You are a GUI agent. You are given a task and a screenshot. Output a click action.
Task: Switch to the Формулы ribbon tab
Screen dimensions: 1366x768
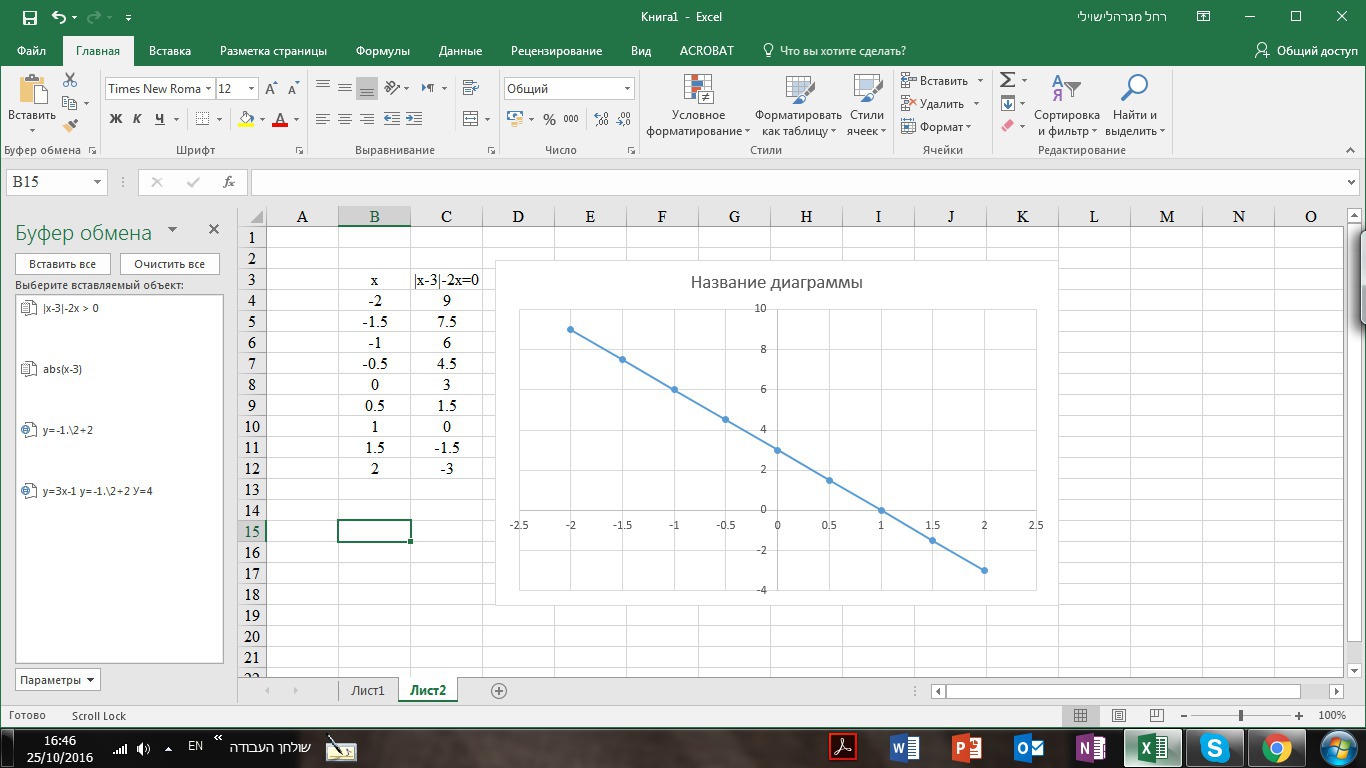coord(383,51)
